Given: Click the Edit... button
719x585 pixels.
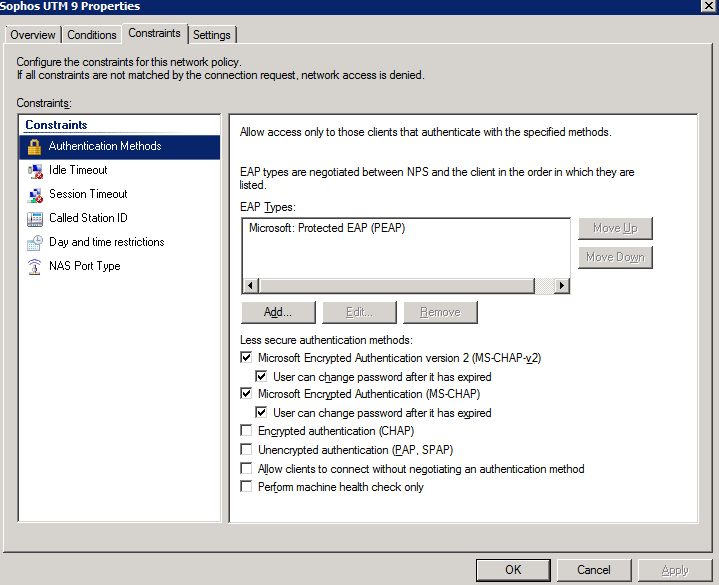Looking at the screenshot, I should point(360,312).
